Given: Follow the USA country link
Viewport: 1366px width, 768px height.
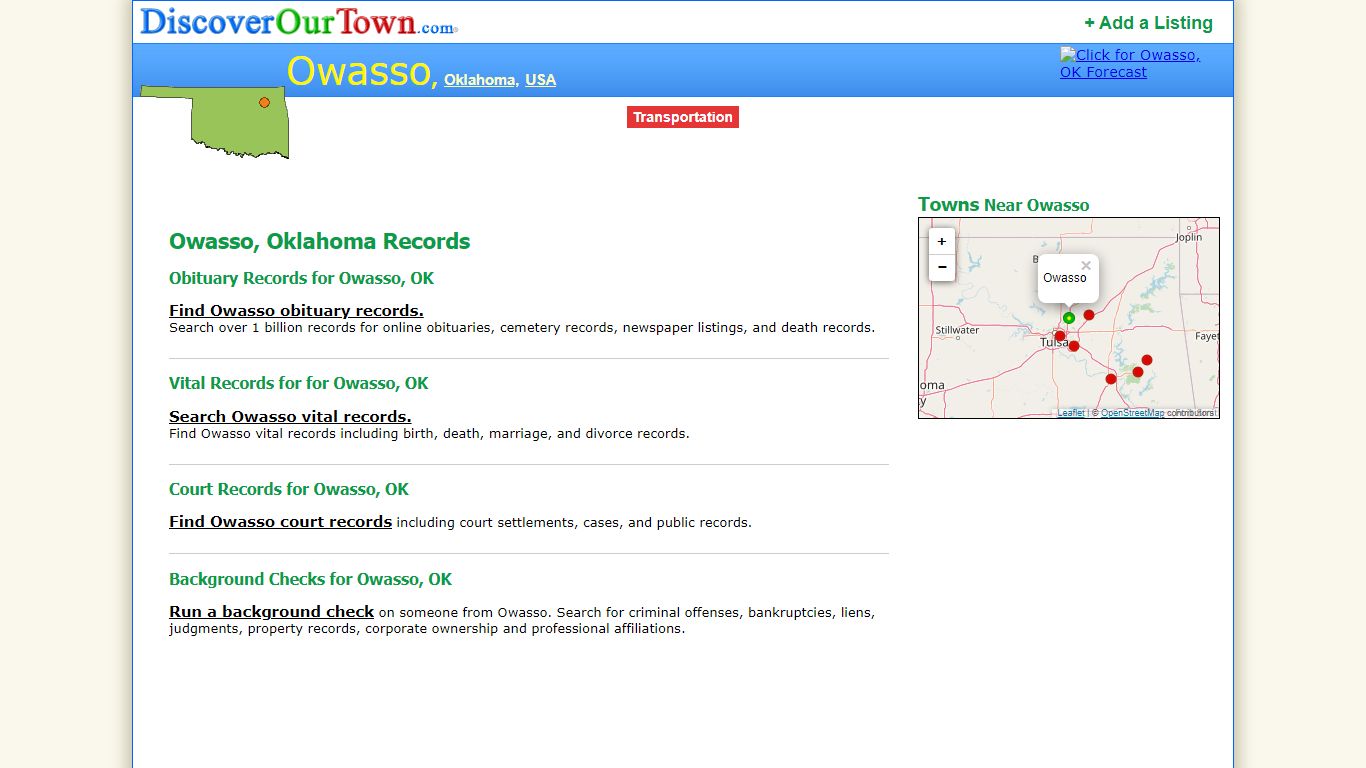Looking at the screenshot, I should (x=541, y=80).
